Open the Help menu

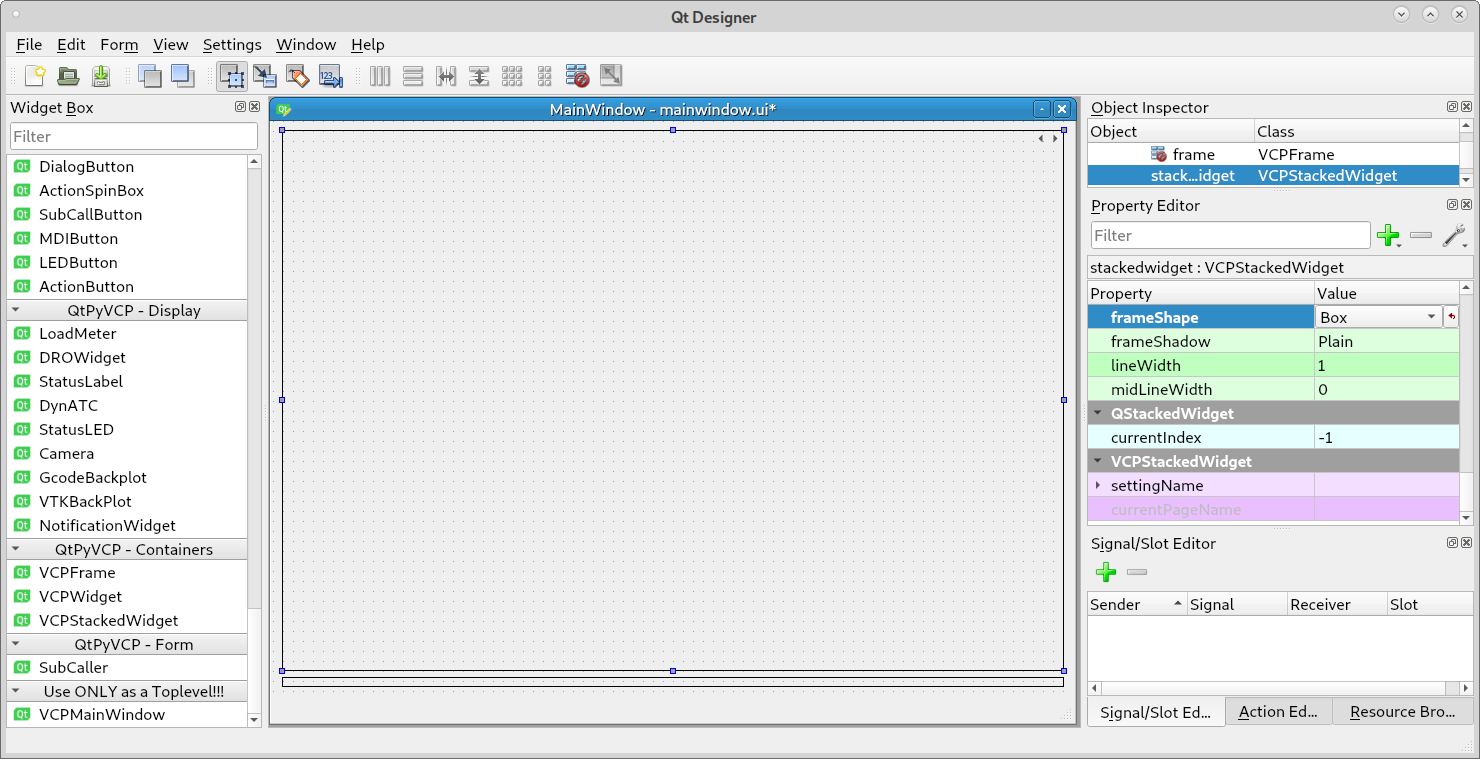click(x=368, y=44)
